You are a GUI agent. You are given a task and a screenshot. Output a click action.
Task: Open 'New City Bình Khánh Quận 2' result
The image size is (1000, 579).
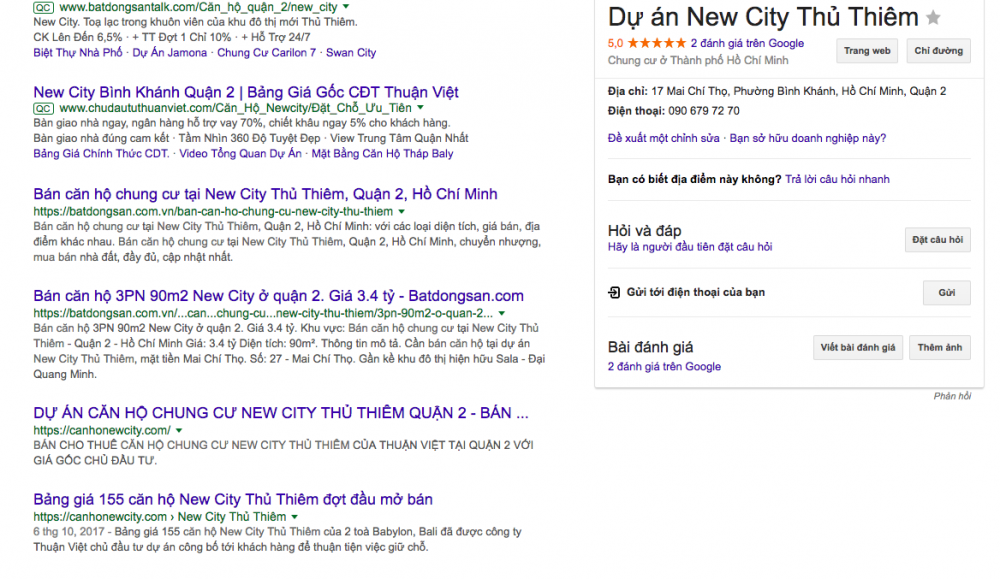pos(246,92)
